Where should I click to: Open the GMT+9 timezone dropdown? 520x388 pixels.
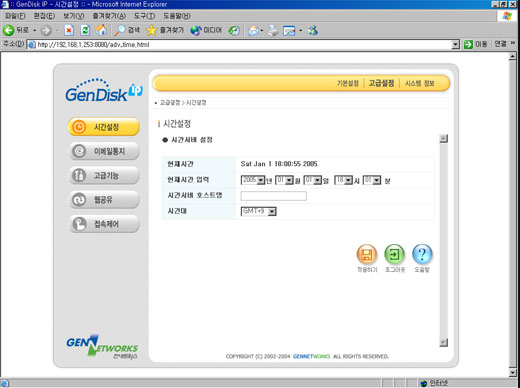[x=259, y=211]
